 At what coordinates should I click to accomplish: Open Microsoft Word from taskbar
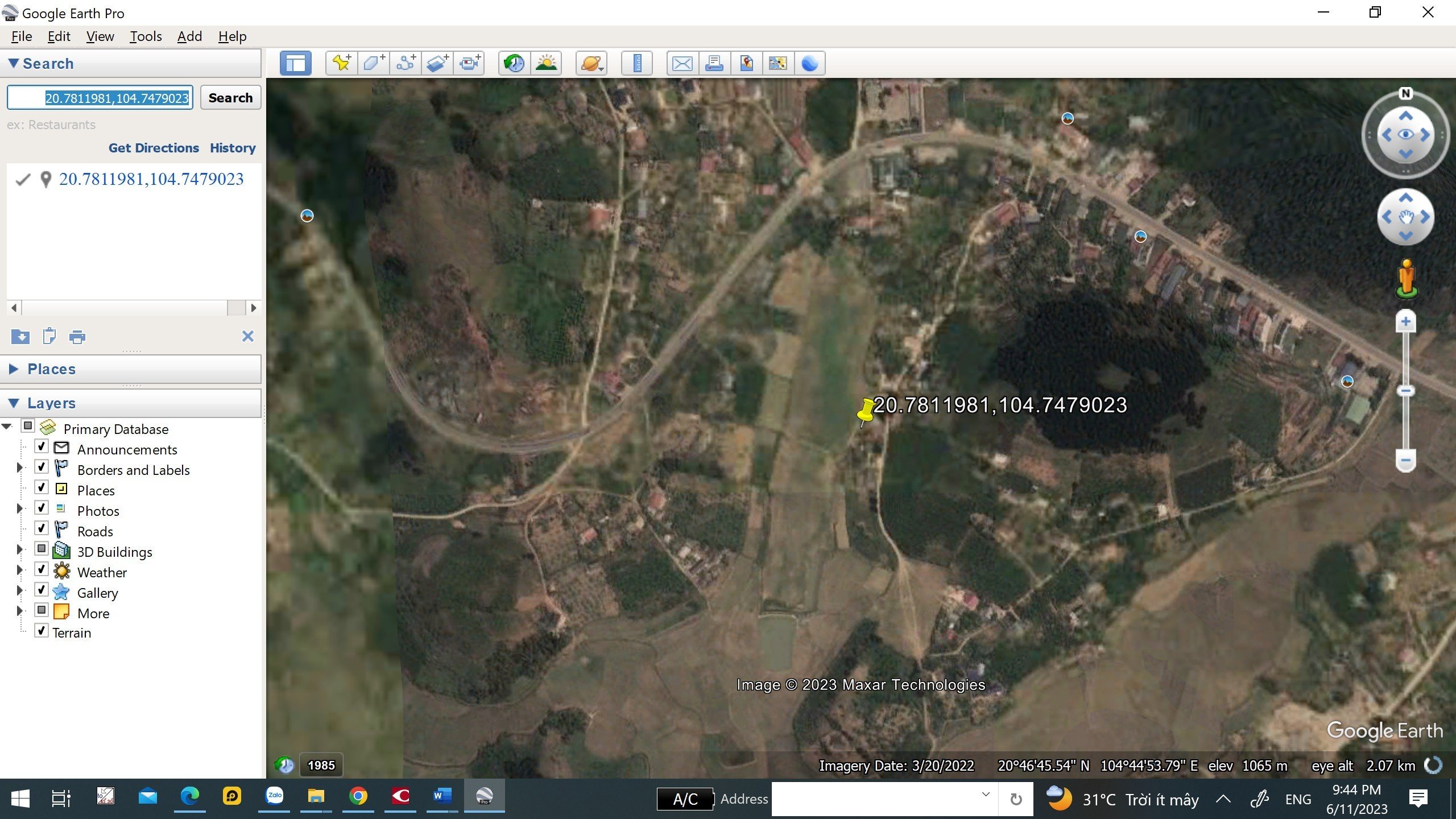[442, 796]
